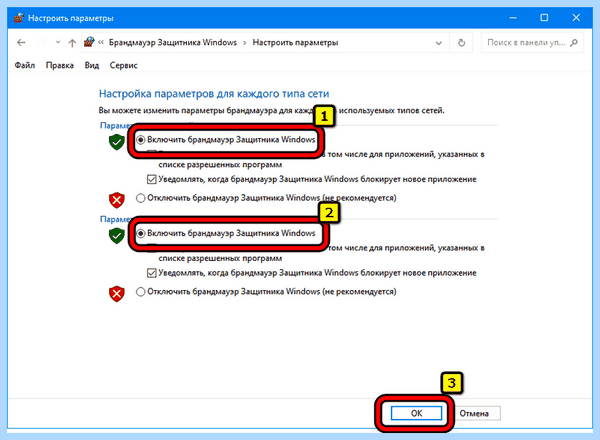Minimize the Настроить параметры window
This screenshot has width=600, height=440.
coord(513,18)
